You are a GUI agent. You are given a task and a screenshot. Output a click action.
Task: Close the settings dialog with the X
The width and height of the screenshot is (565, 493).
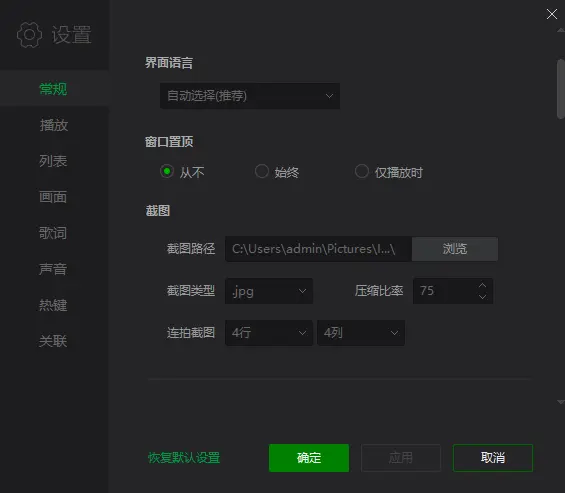pyautogui.click(x=552, y=14)
